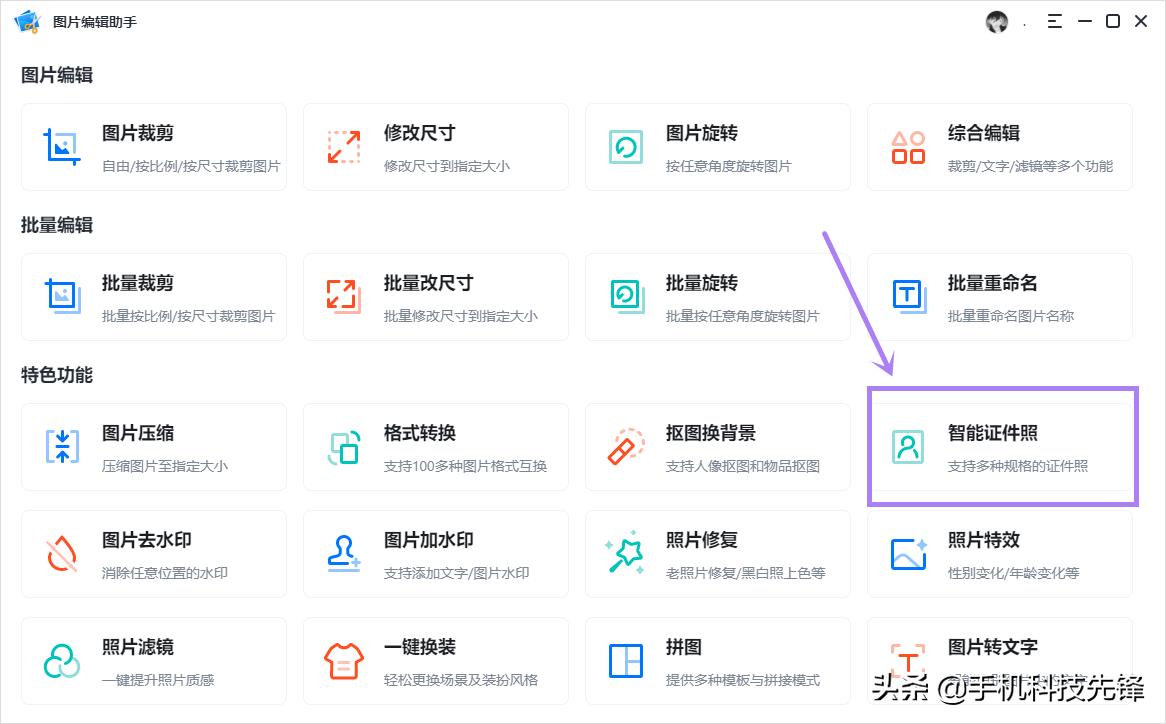1166x724 pixels.
Task: Click the user avatar in title bar
Action: point(997,21)
